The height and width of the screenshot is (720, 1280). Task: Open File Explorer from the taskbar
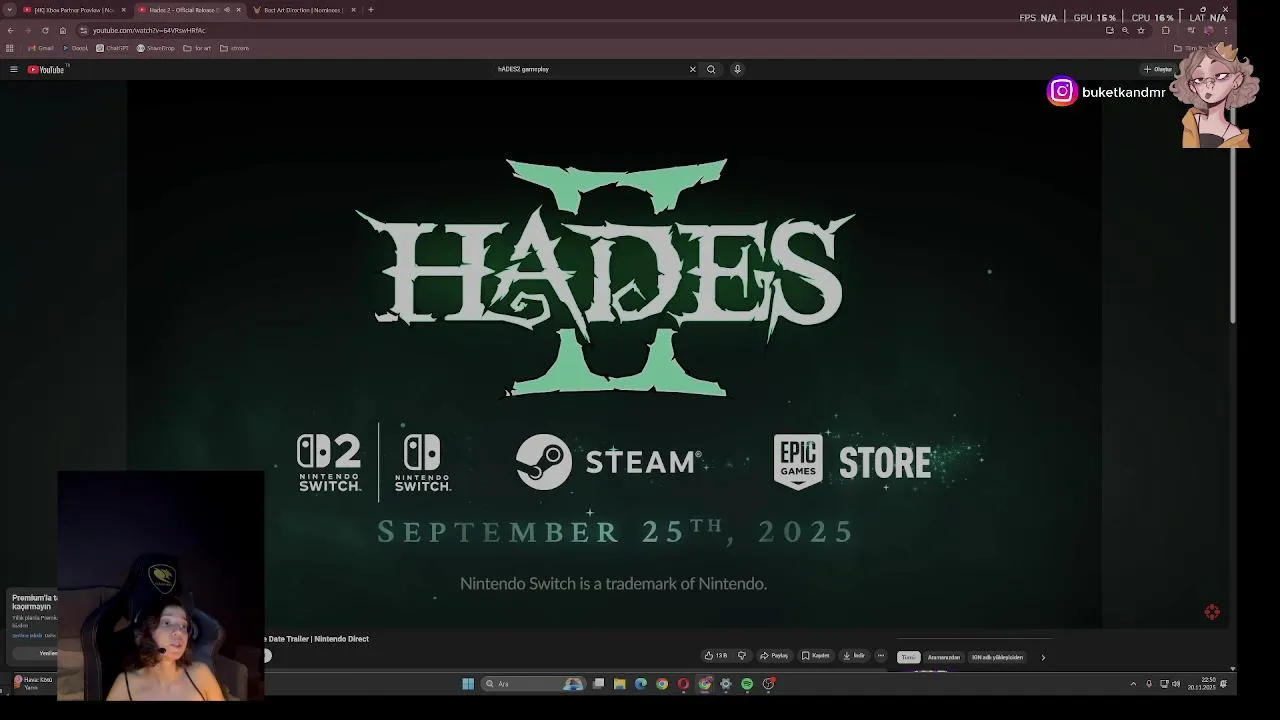pyautogui.click(x=620, y=684)
